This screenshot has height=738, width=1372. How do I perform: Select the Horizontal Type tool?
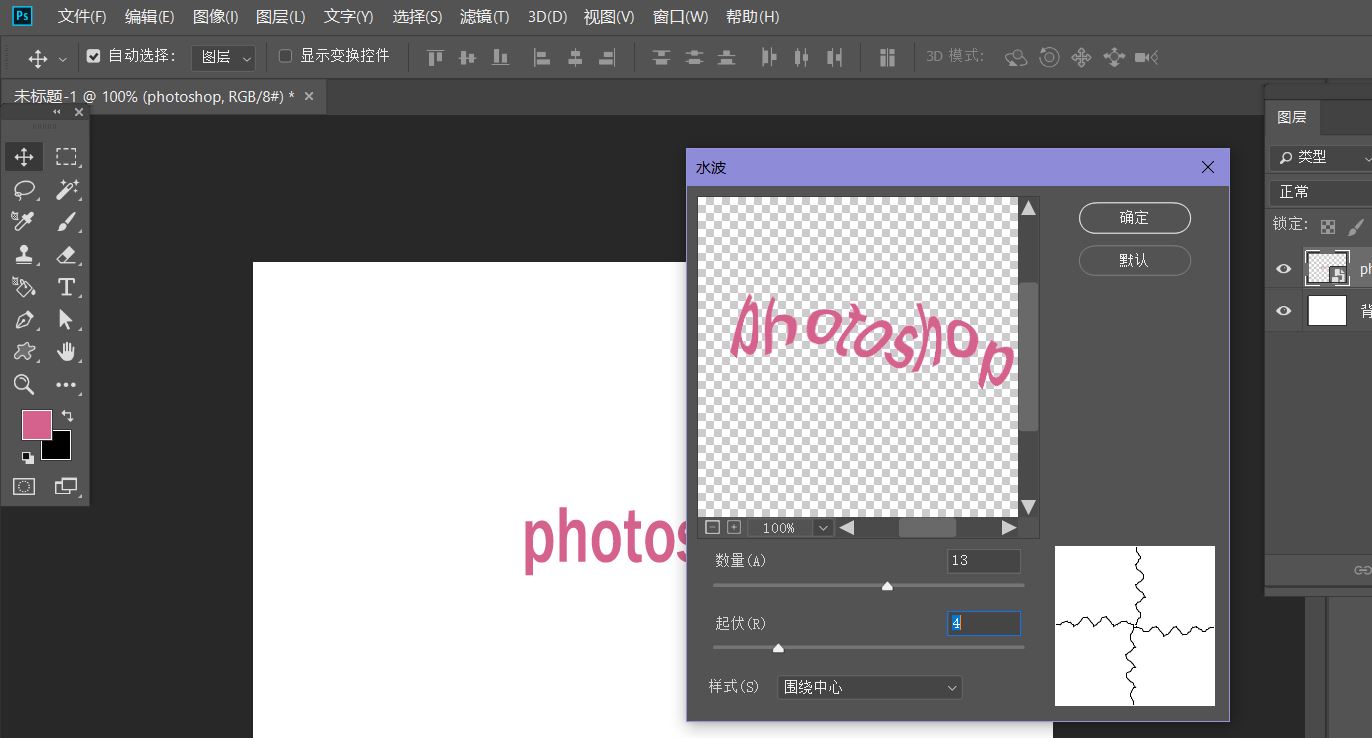click(66, 287)
